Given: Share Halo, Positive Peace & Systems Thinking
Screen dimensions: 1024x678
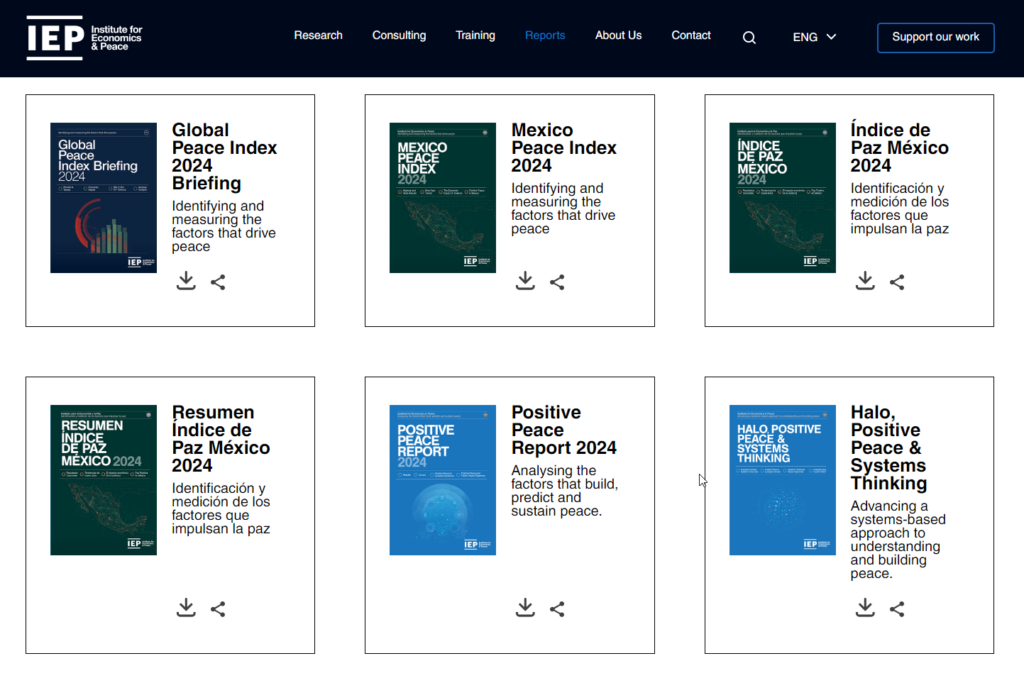Looking at the screenshot, I should coord(897,609).
